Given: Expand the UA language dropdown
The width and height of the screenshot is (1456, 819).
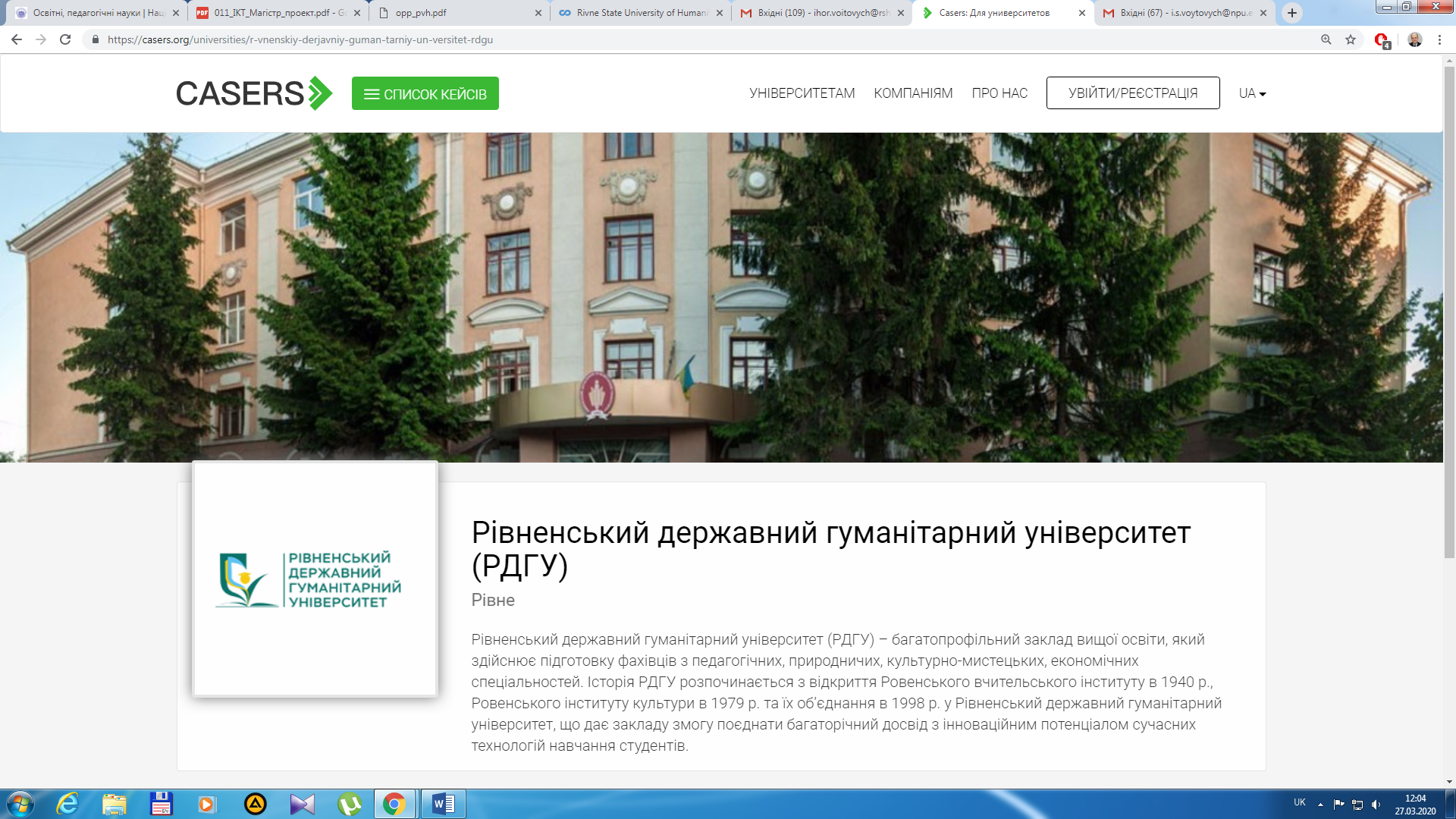Looking at the screenshot, I should (1252, 93).
